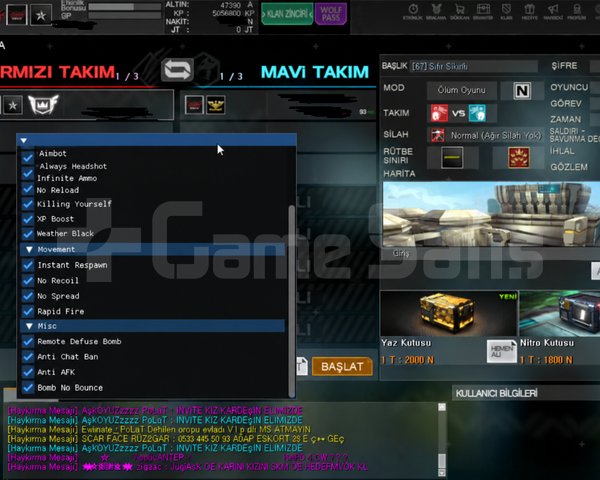The width and height of the screenshot is (600, 480).
Task: Click the Klan shield icon in top bar
Action: [x=506, y=11]
